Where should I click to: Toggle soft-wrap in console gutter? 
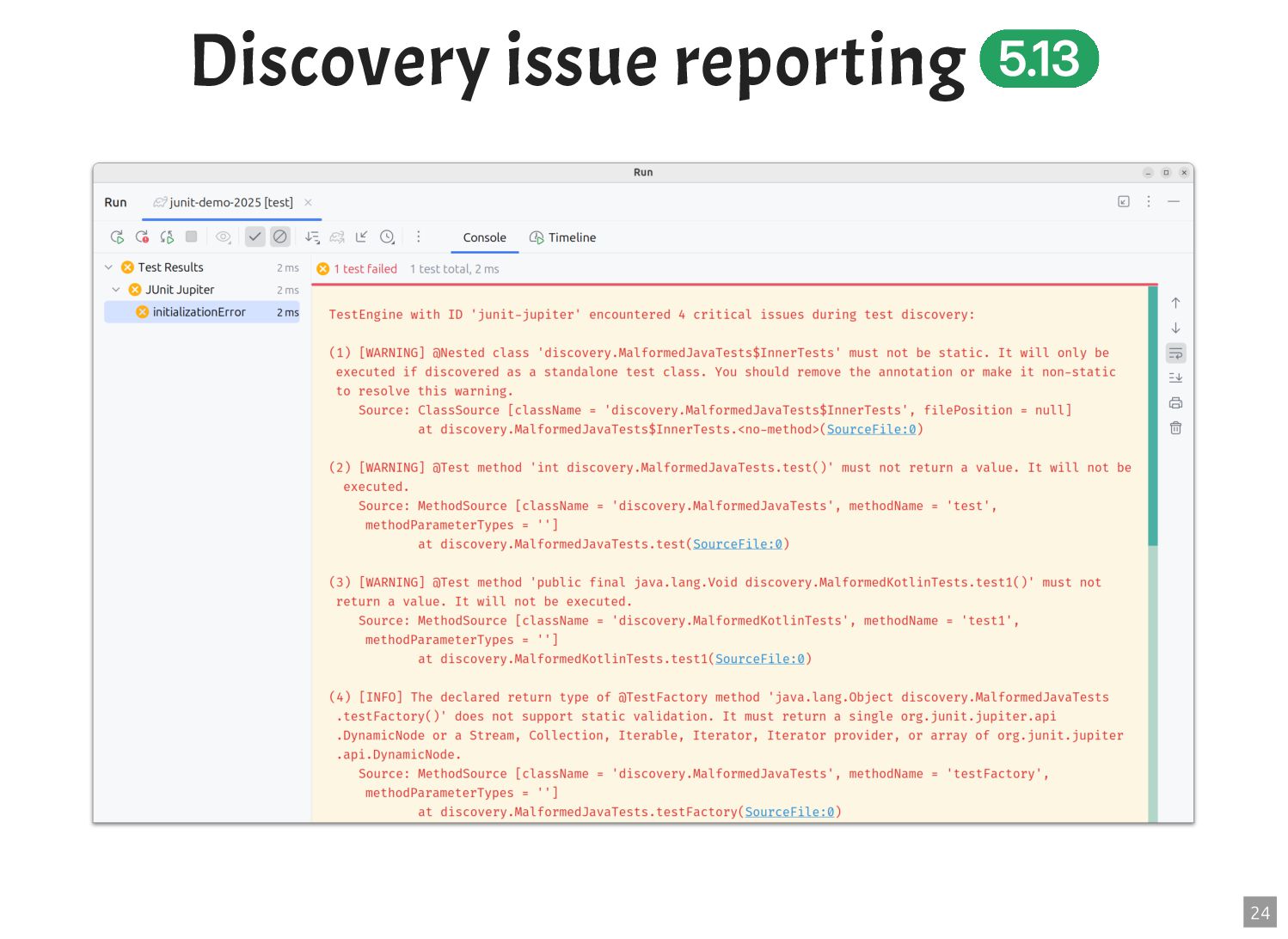[1175, 353]
